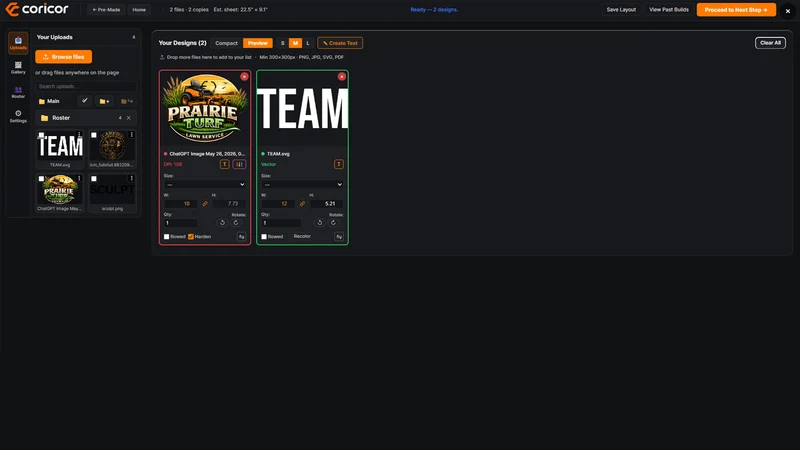The width and height of the screenshot is (800, 450).
Task: Select checkbox on TEAM.svg upload thumbnail
Action: (x=41, y=135)
